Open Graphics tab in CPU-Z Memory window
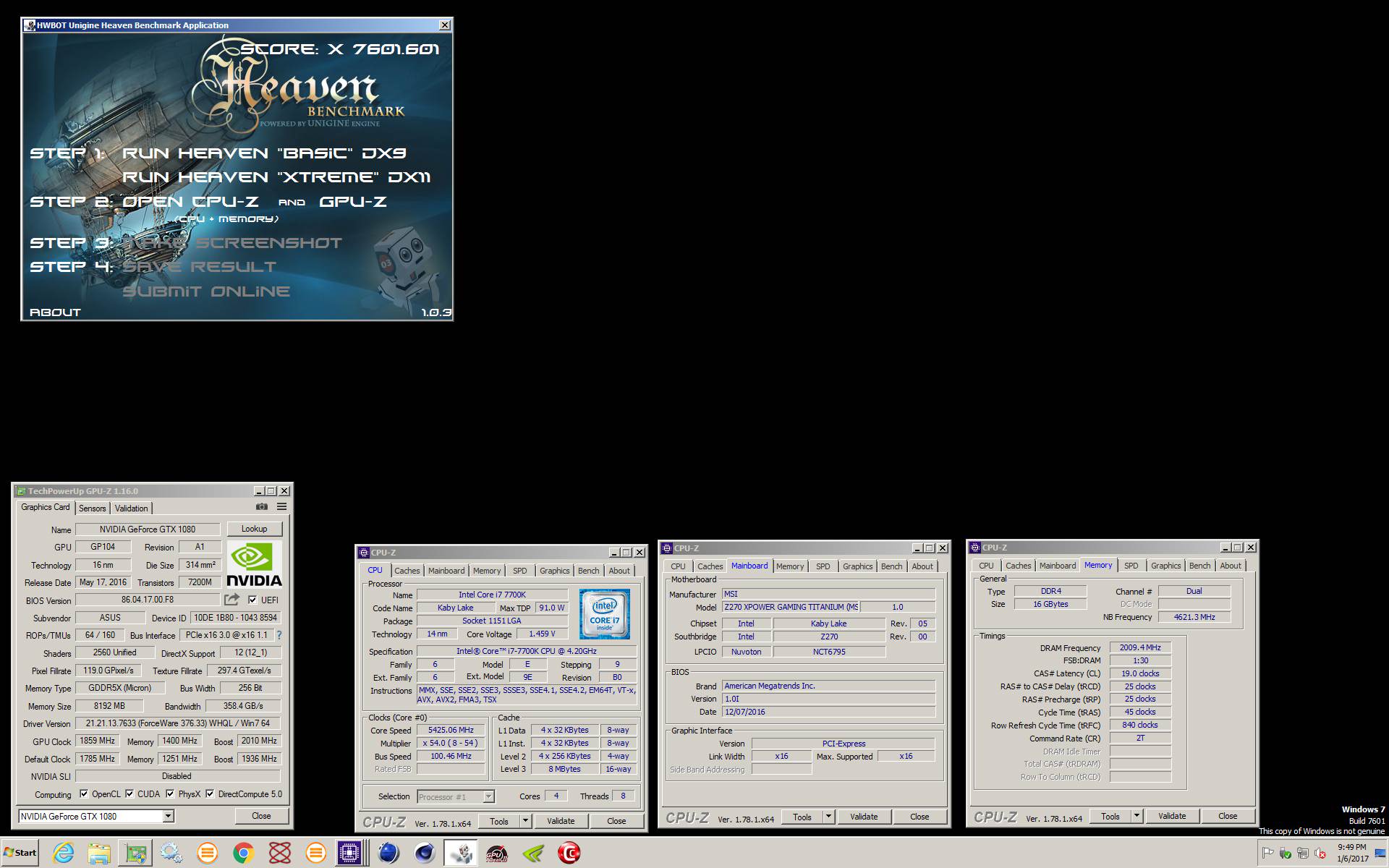 [x=1165, y=566]
